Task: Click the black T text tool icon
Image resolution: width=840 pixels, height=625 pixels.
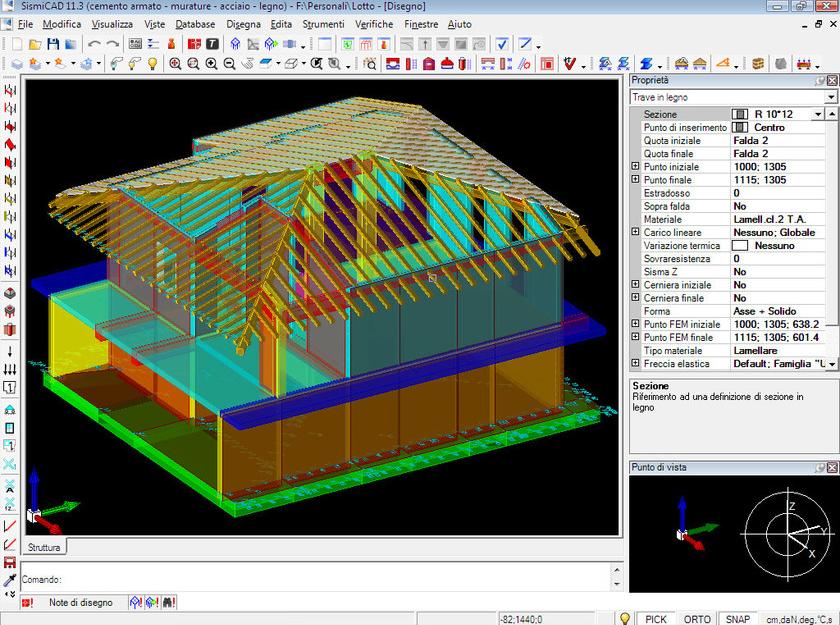Action: (212, 44)
